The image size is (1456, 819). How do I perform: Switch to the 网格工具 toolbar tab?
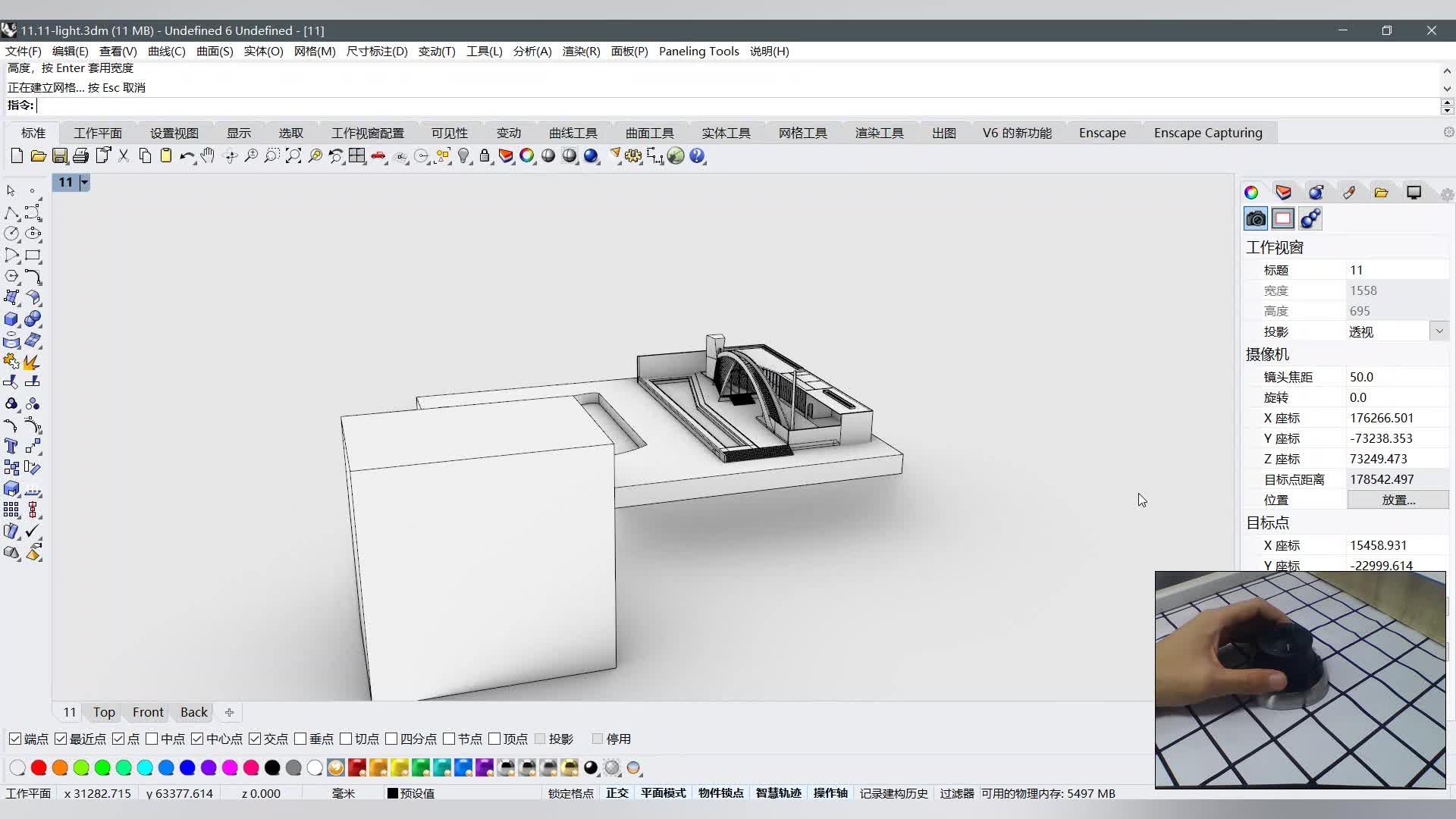pyautogui.click(x=802, y=133)
